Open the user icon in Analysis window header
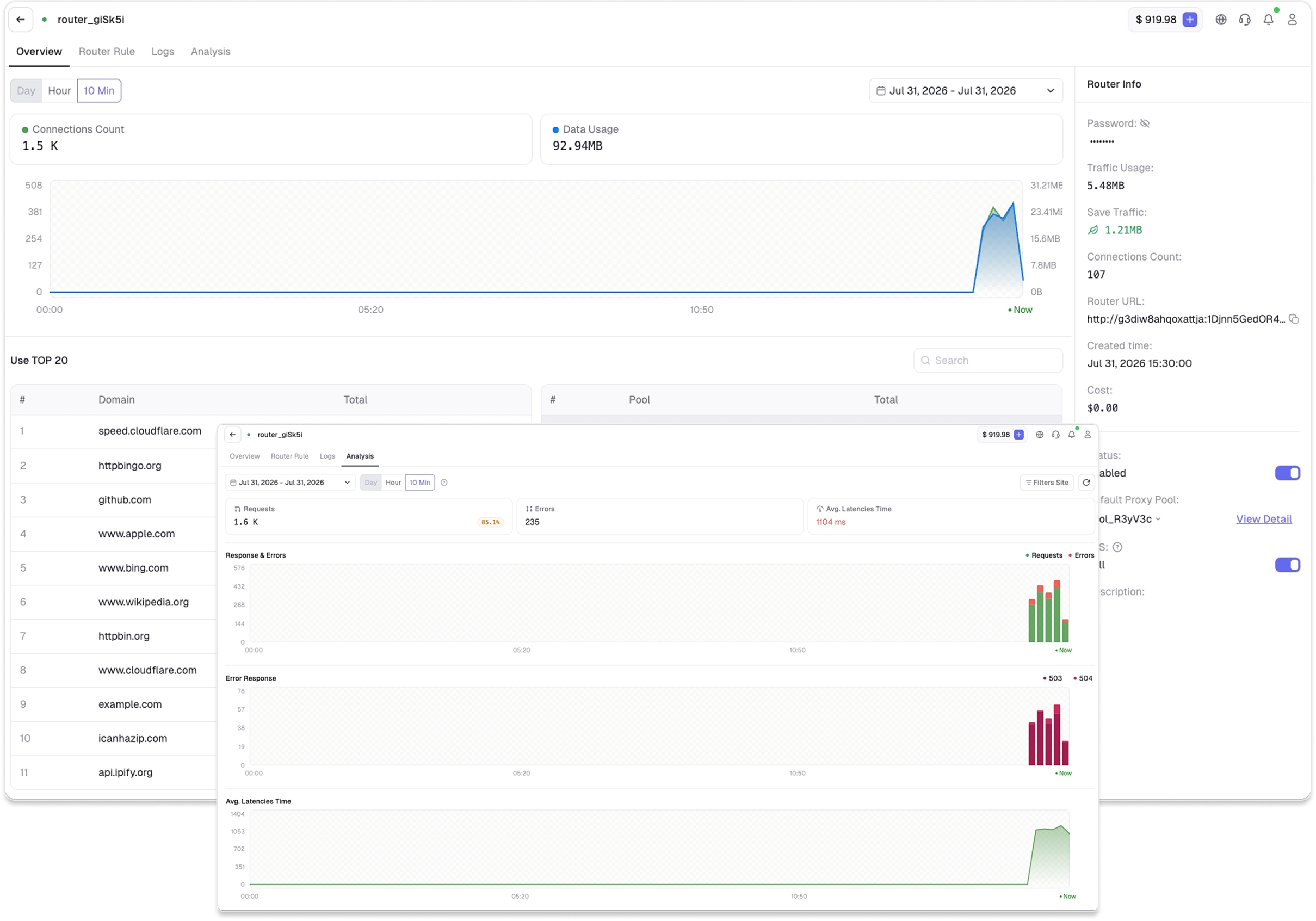Image resolution: width=1316 pixels, height=921 pixels. (x=1088, y=435)
